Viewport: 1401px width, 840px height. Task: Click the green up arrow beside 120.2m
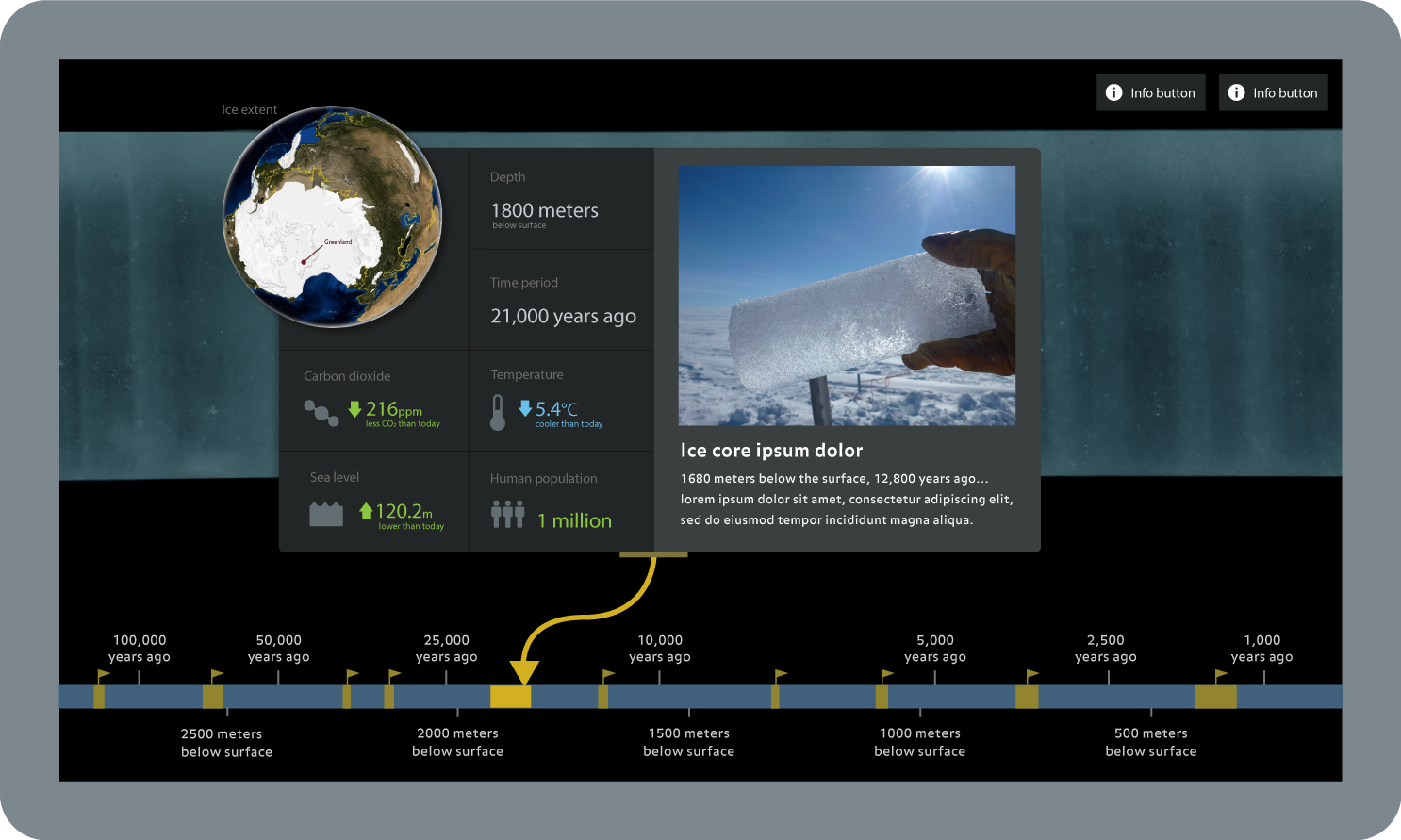(366, 511)
